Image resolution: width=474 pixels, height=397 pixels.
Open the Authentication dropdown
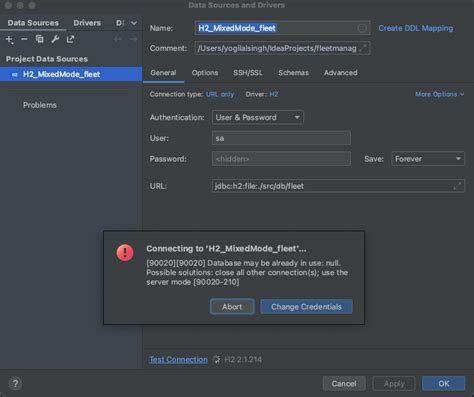click(x=258, y=117)
